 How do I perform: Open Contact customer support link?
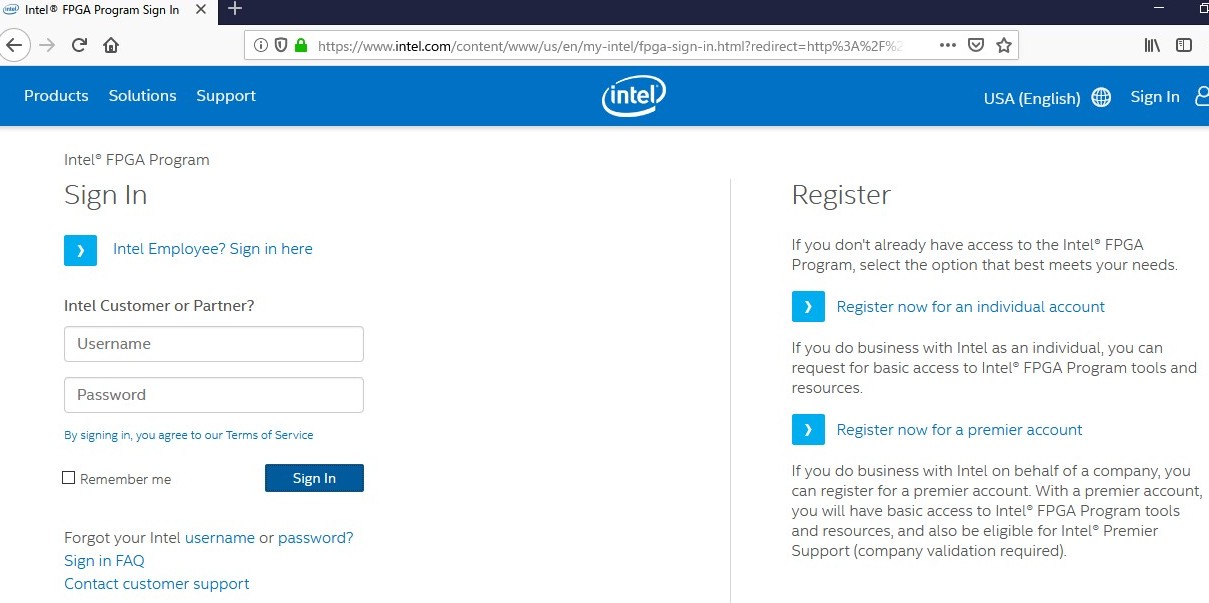coord(157,584)
